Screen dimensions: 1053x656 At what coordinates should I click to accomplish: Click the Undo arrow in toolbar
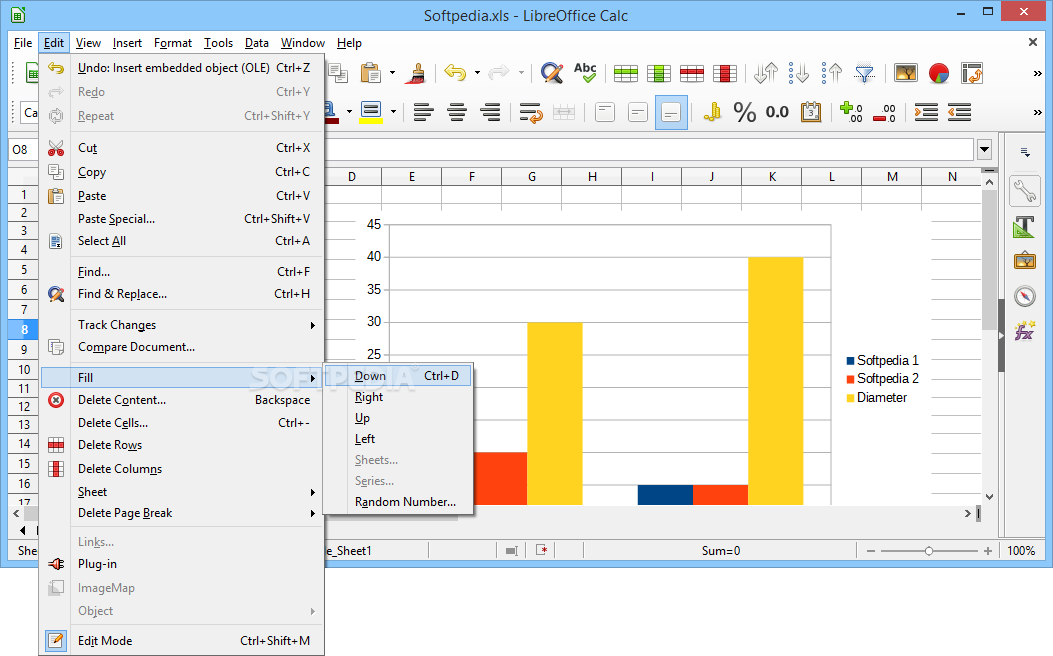[455, 73]
